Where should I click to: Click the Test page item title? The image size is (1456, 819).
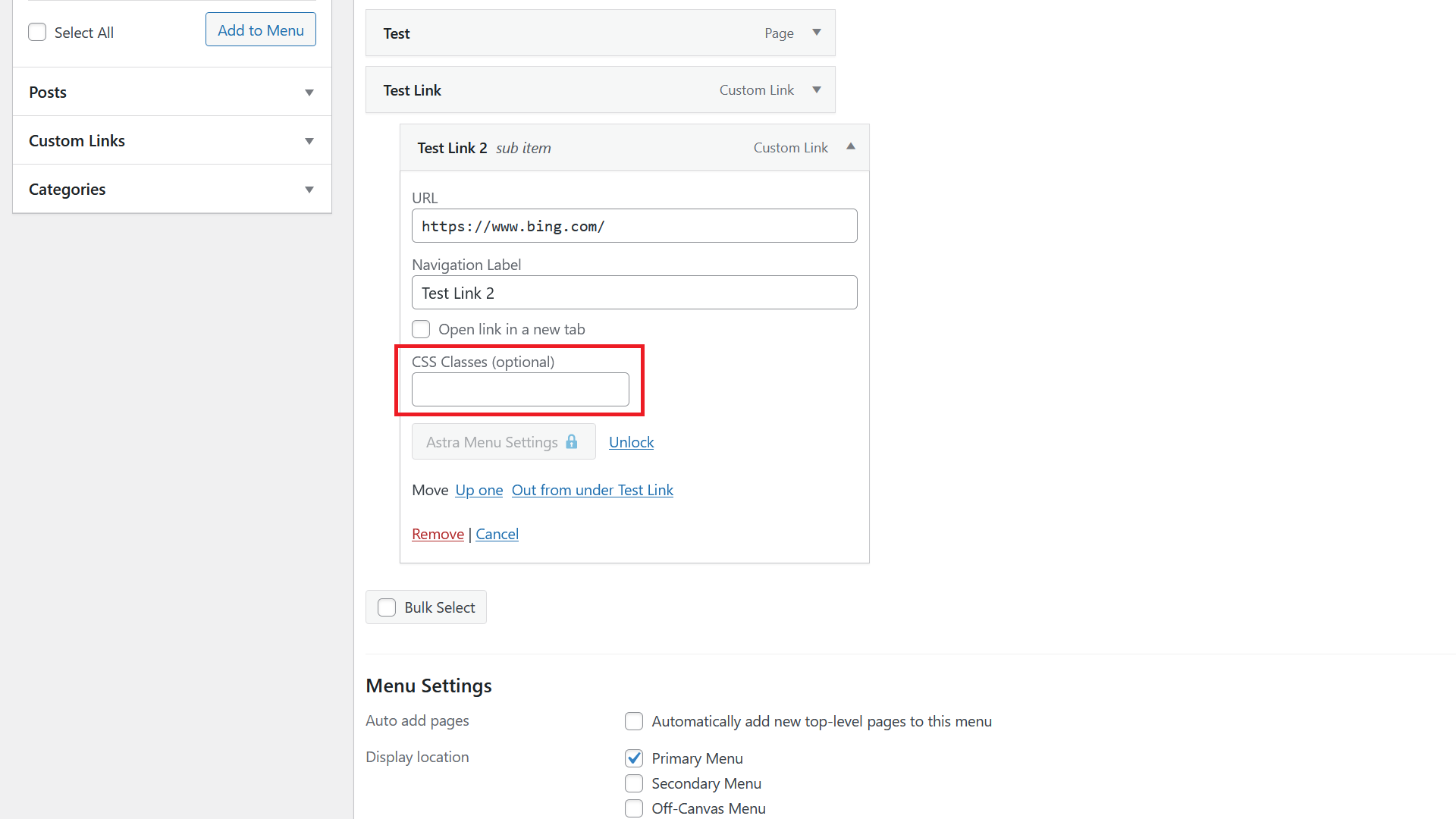[x=397, y=33]
